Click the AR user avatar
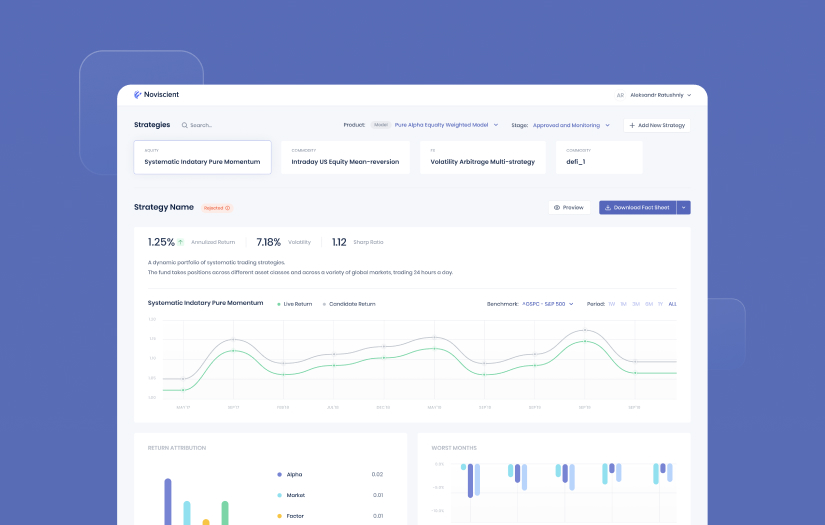Viewport: 825px width, 525px height. [x=620, y=95]
